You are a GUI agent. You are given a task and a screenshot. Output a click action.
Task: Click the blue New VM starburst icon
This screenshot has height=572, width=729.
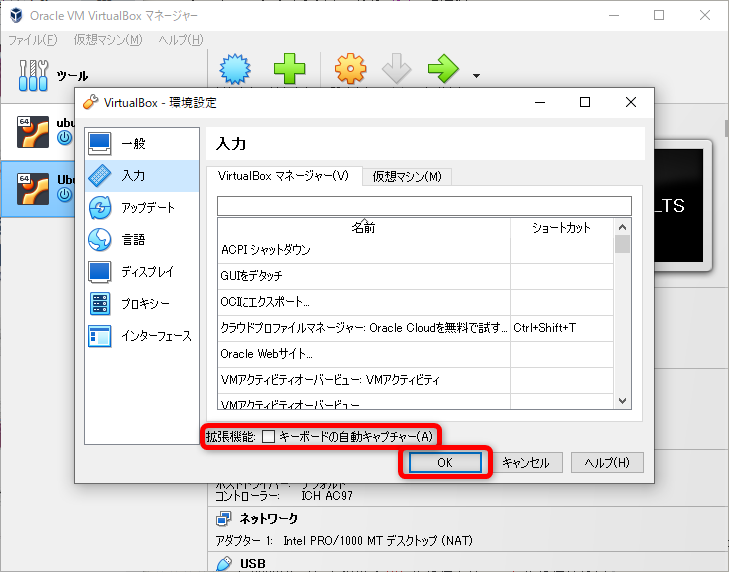click(x=235, y=69)
